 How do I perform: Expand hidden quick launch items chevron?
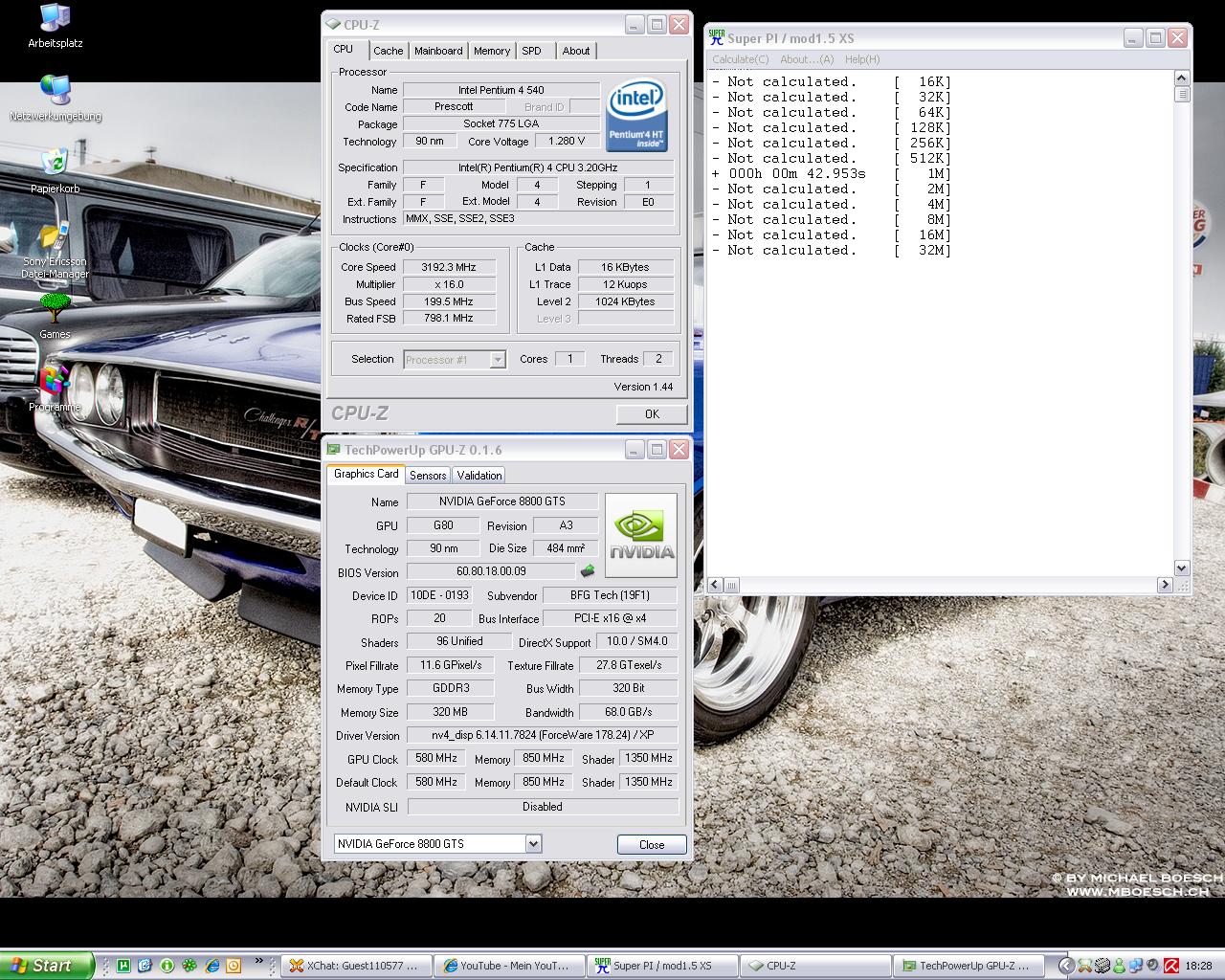pyautogui.click(x=258, y=962)
